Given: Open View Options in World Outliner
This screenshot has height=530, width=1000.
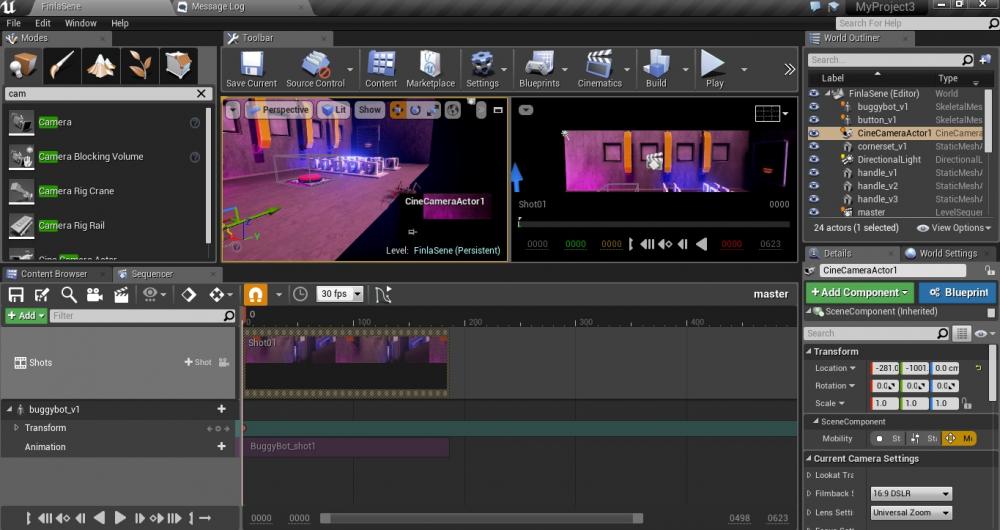Looking at the screenshot, I should (953, 228).
